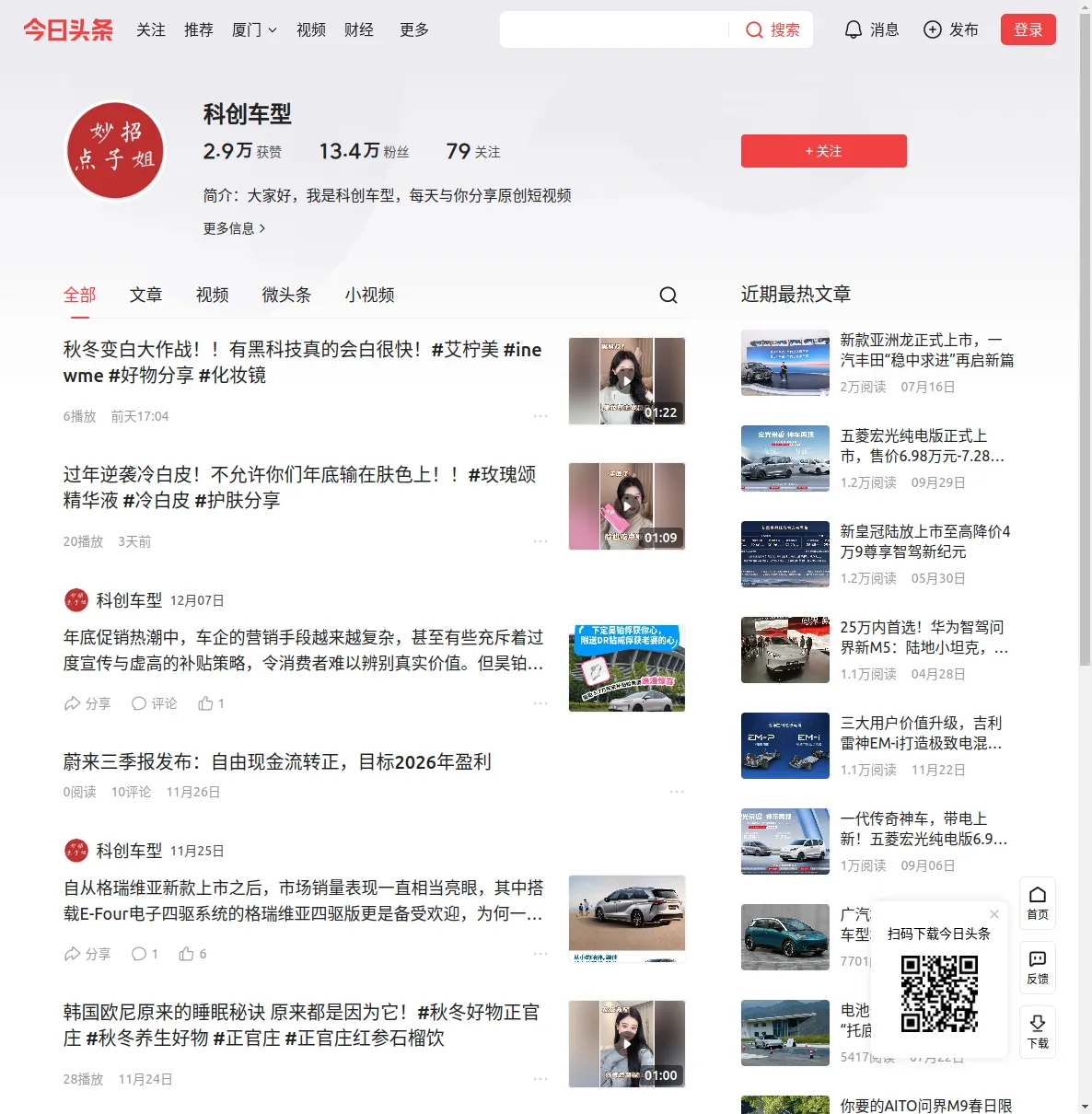Screen dimensions: 1092x1114
Task: Open 新皇冠陆放上市 hot article
Action: tap(925, 541)
